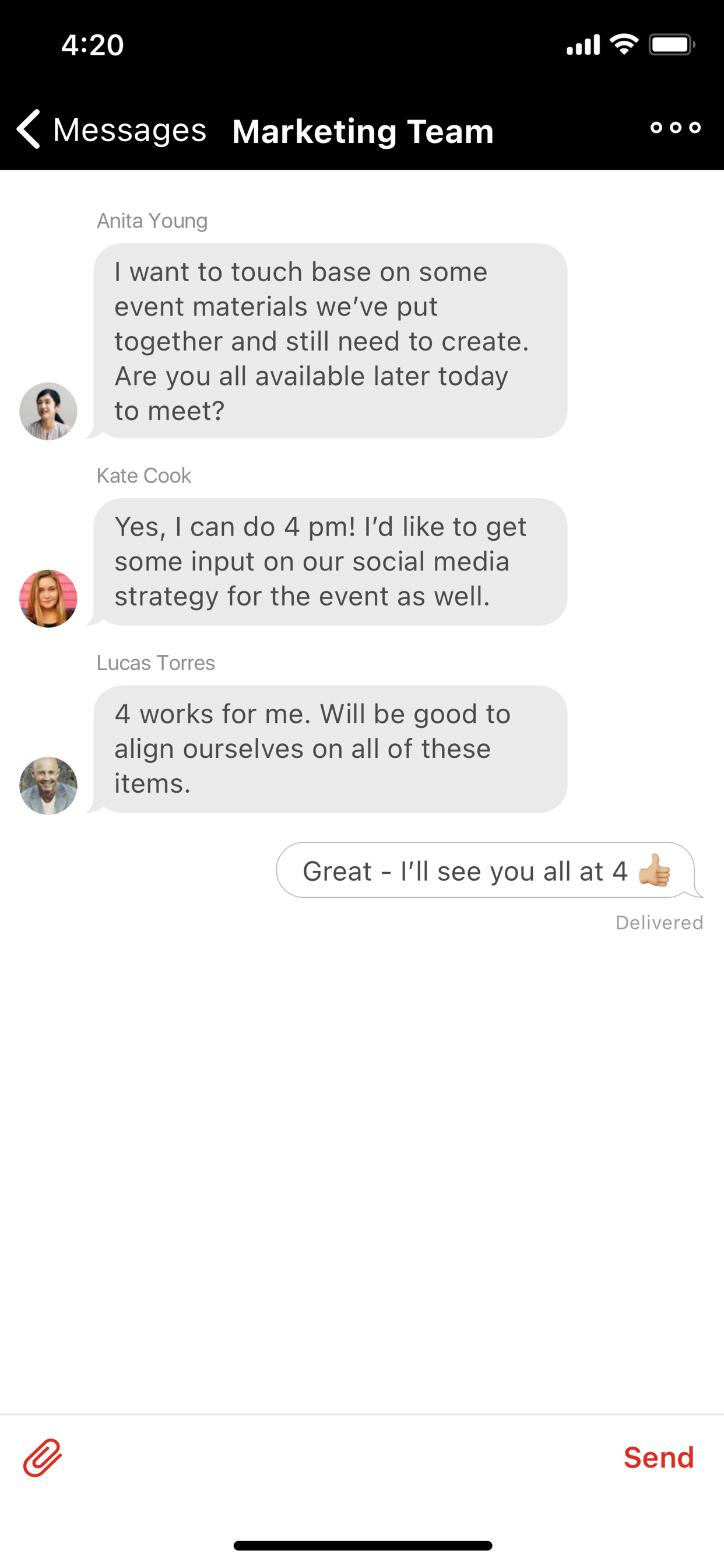Tap the cellular signal bars icon
724x1568 pixels.
pos(583,44)
